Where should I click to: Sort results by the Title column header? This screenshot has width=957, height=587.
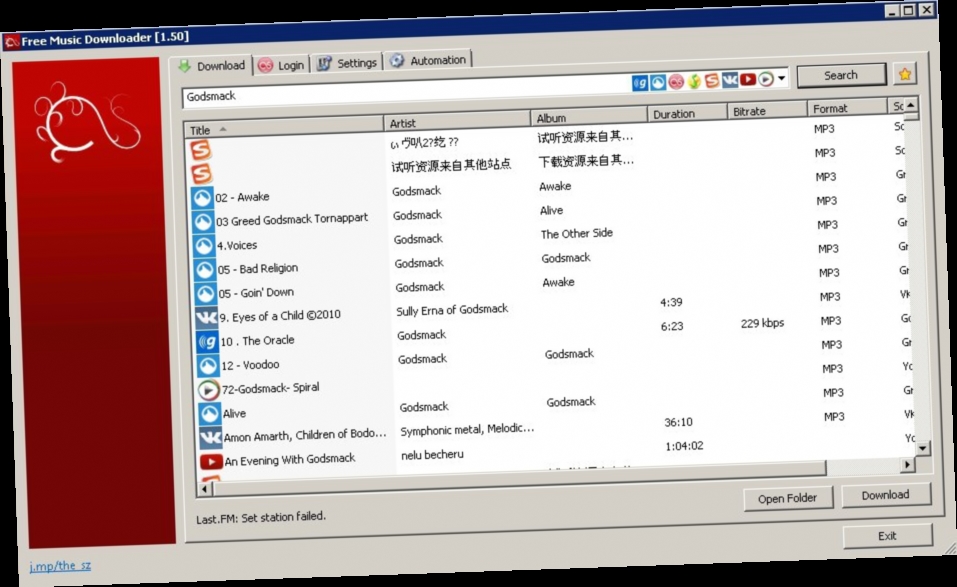click(284, 127)
